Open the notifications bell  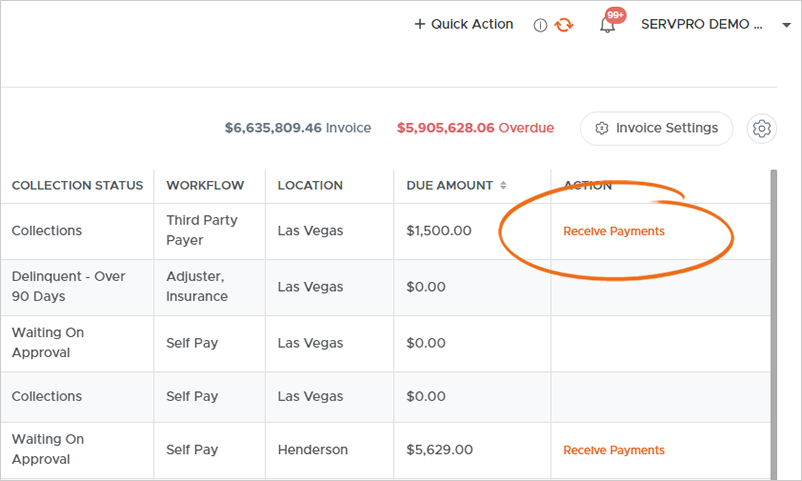[608, 25]
